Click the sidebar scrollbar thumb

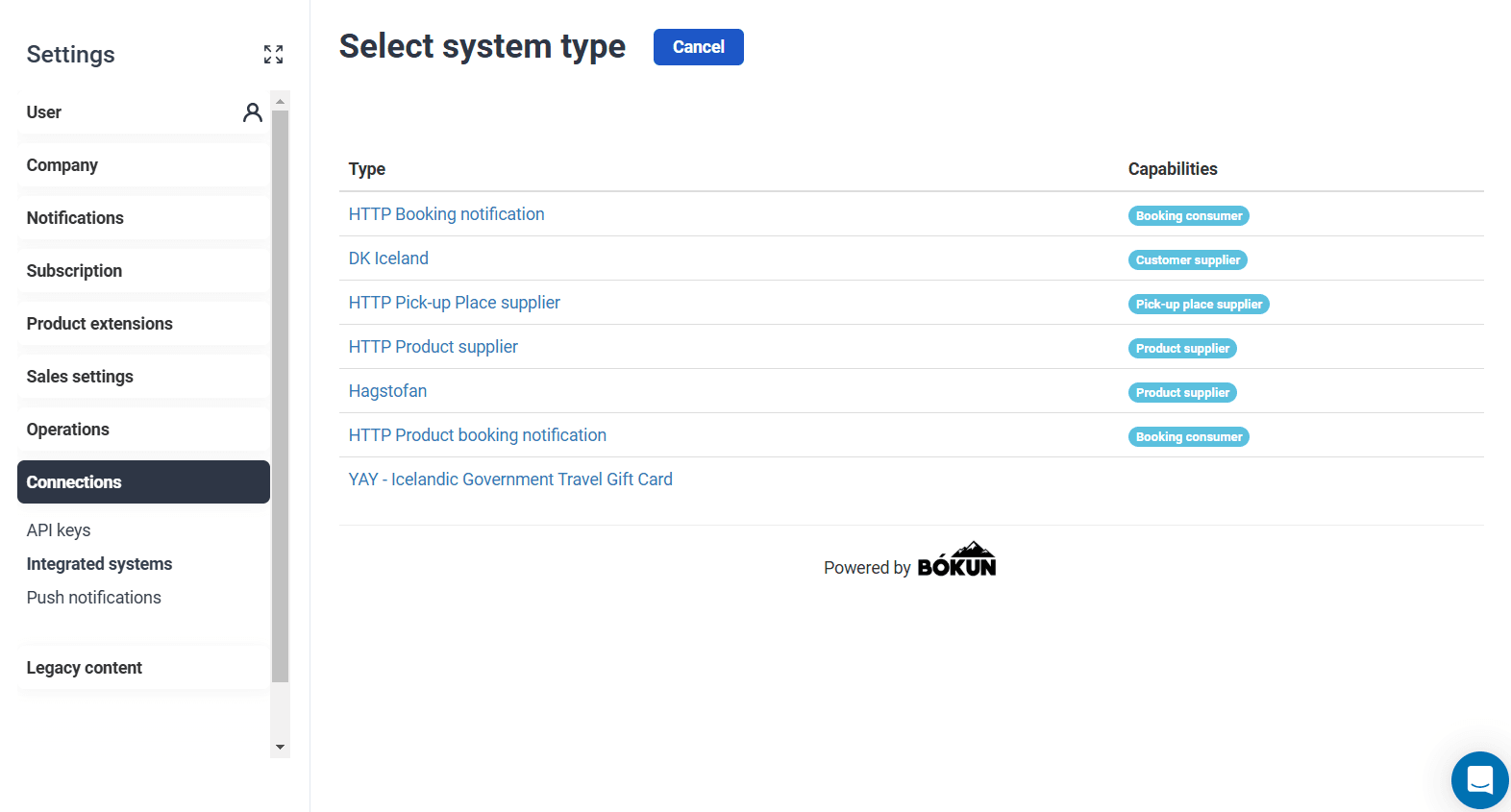point(280,396)
